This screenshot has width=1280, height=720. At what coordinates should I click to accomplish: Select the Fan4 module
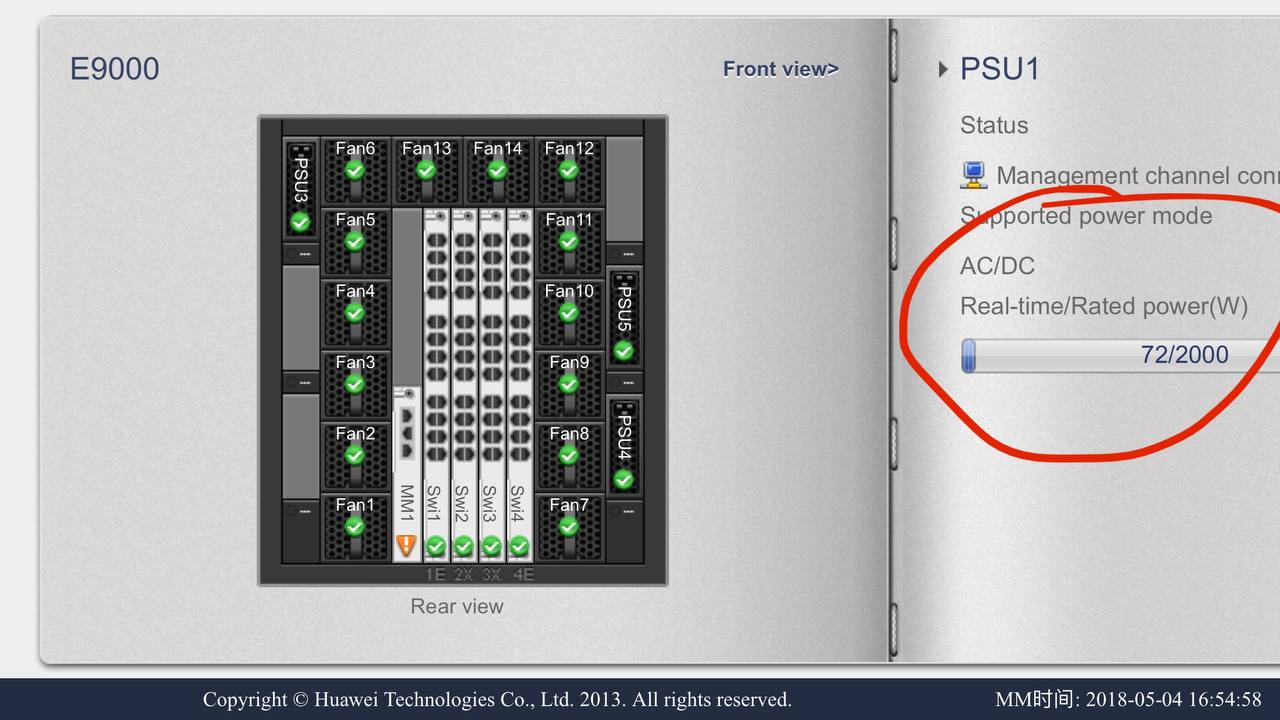pos(355,313)
